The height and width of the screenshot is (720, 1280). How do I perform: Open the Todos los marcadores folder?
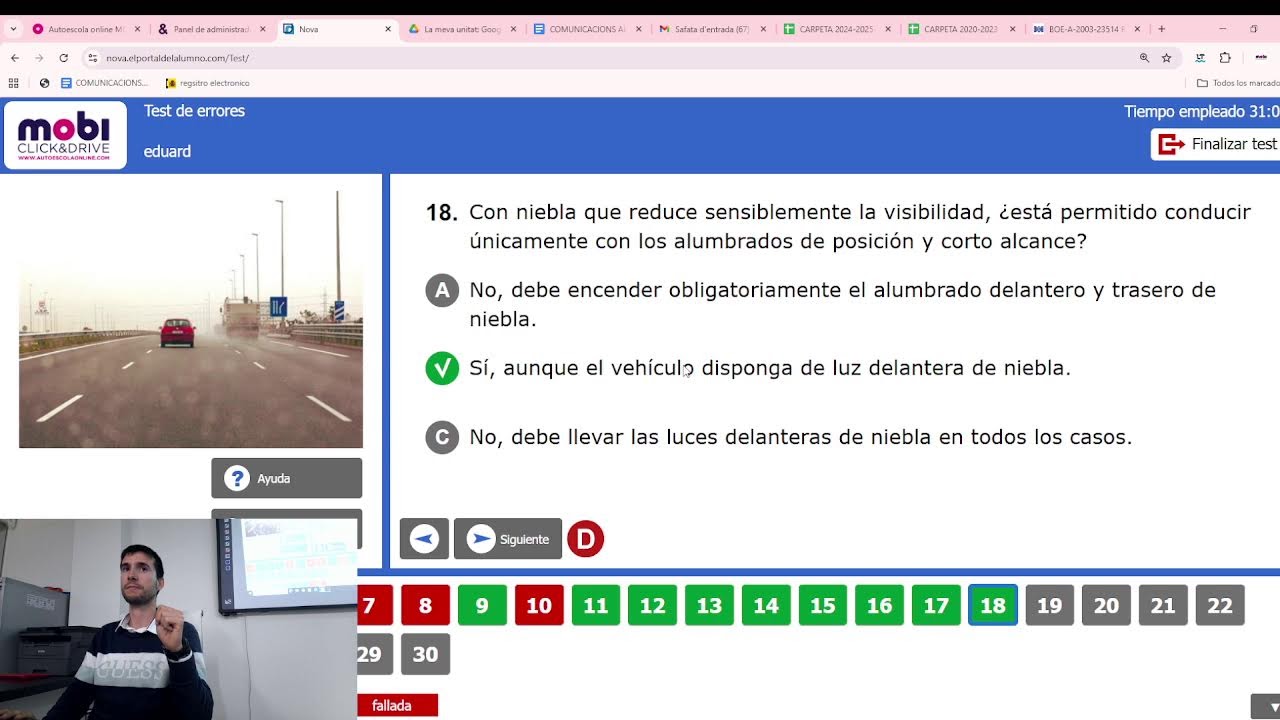click(x=1238, y=83)
